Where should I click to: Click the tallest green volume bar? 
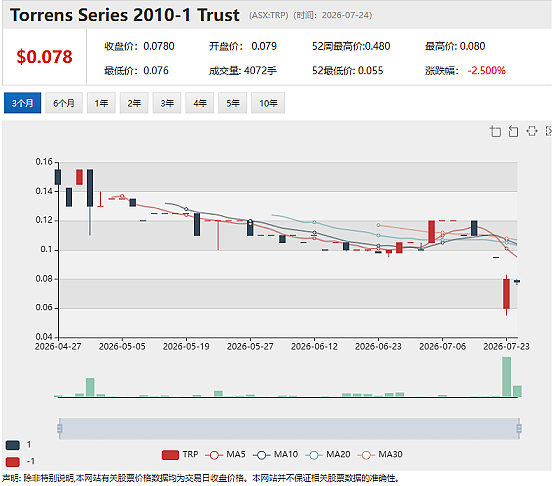[506, 377]
